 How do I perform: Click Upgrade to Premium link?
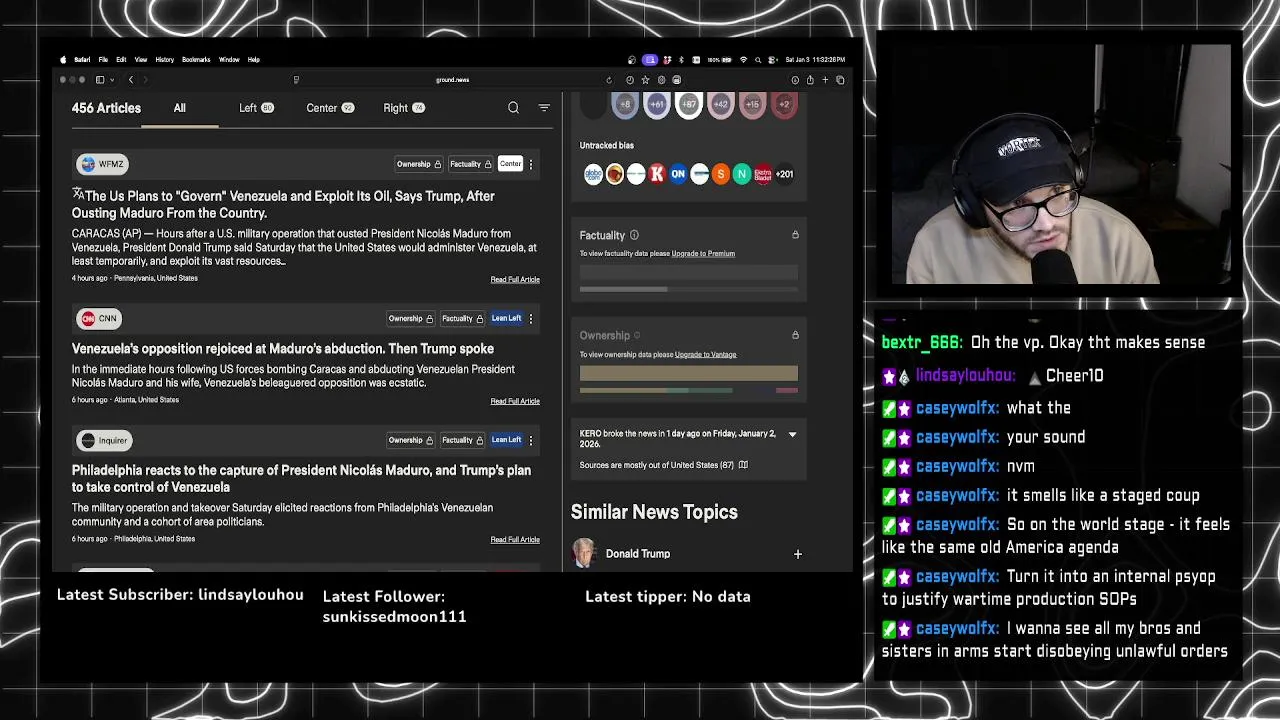pyautogui.click(x=703, y=254)
